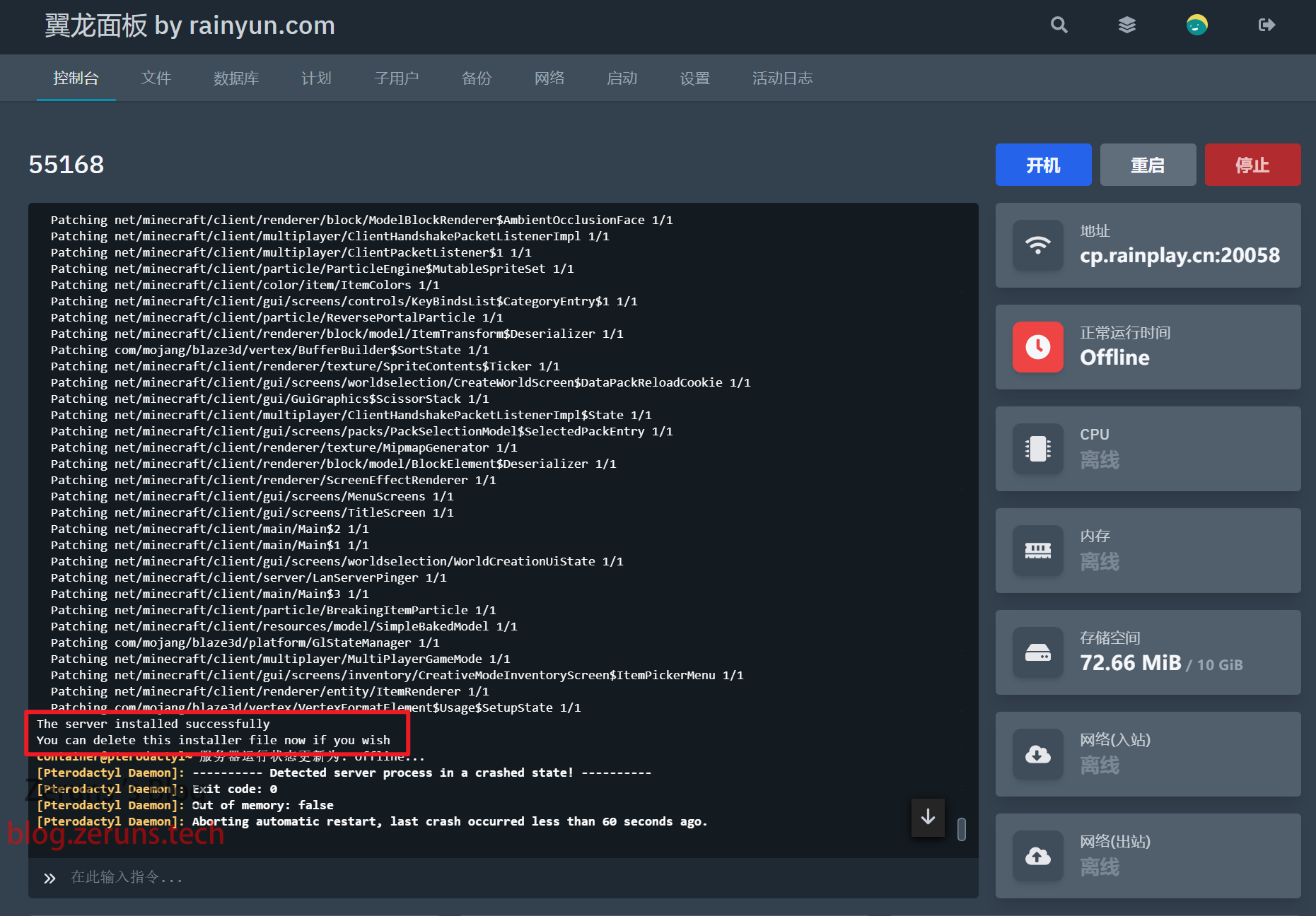The image size is (1316, 916).
Task: Open the 数据库 tab
Action: [236, 78]
